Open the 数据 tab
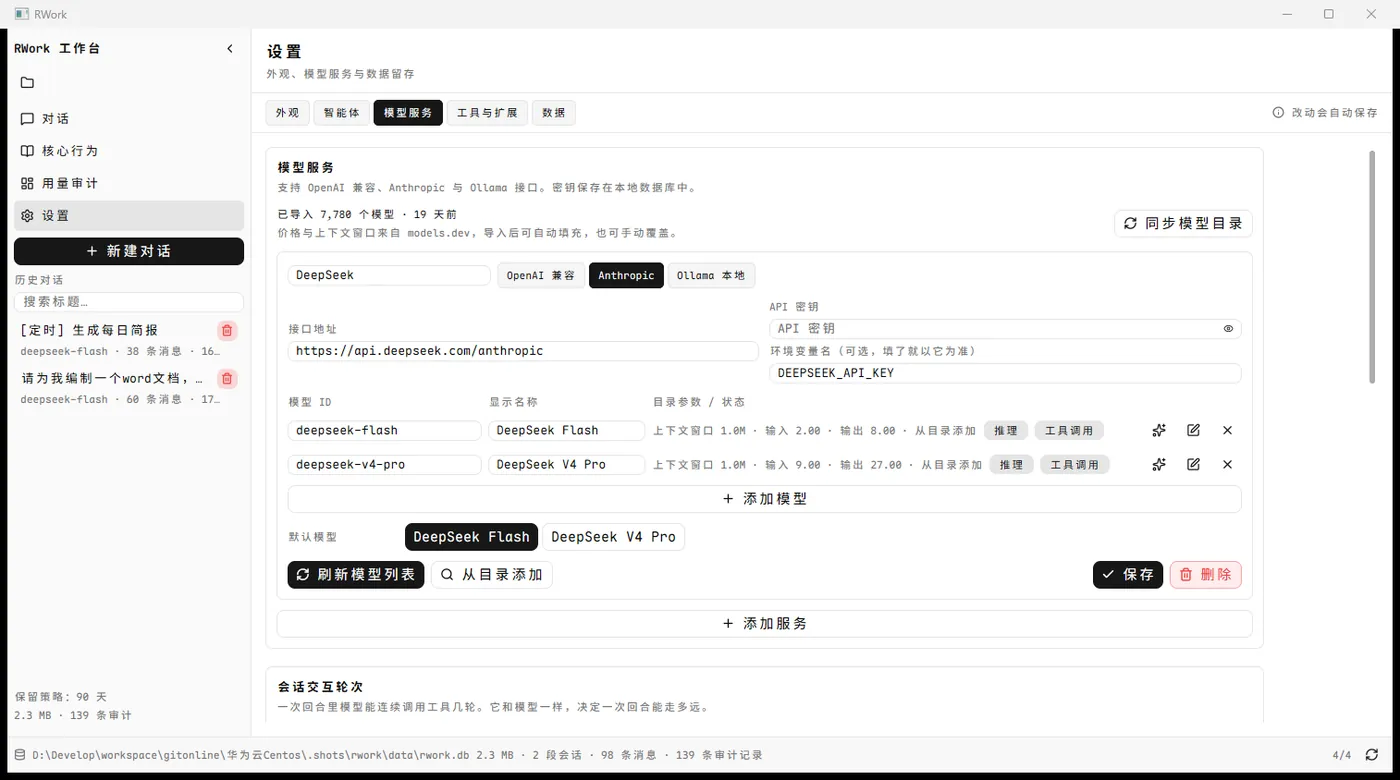Image resolution: width=1400 pixels, height=780 pixels. click(x=553, y=113)
